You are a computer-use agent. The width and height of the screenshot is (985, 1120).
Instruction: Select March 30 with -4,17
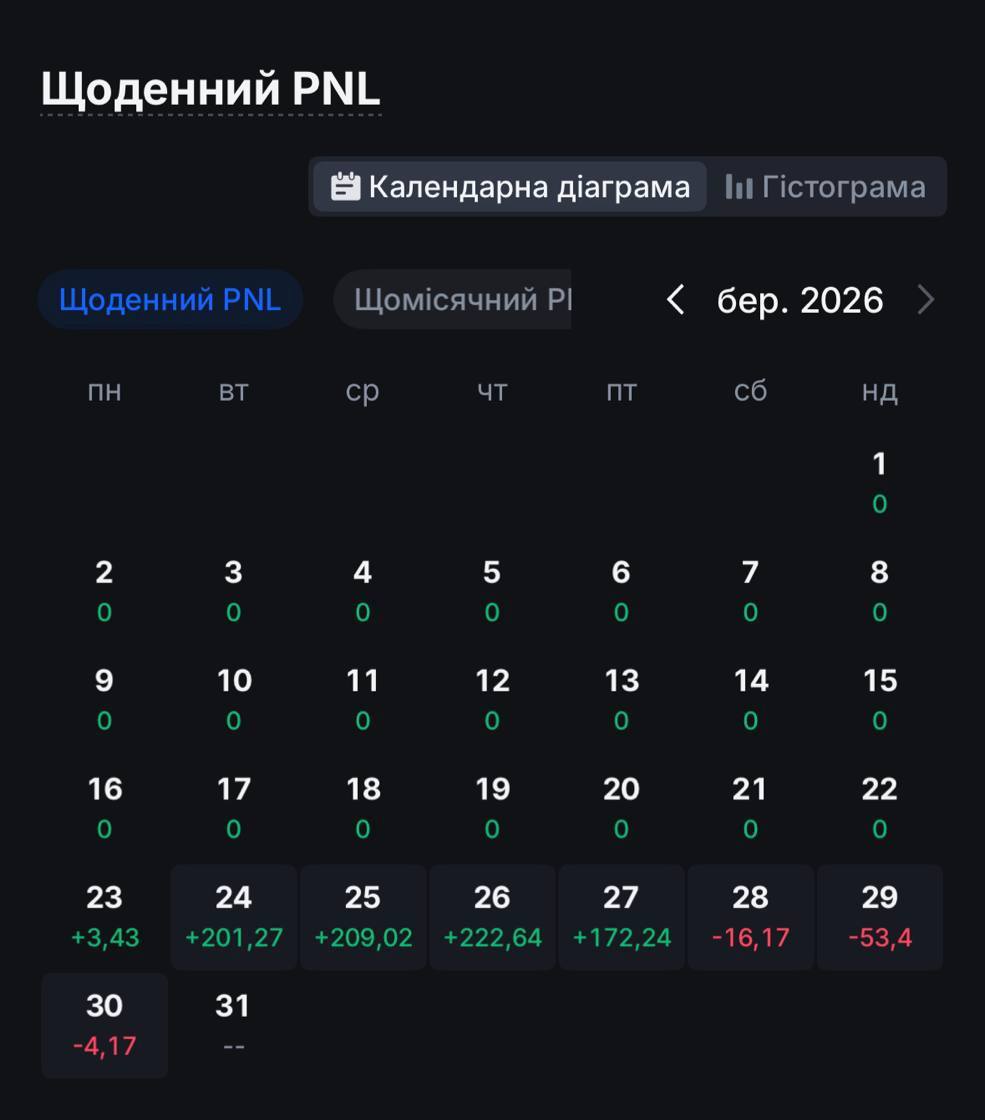[104, 1025]
